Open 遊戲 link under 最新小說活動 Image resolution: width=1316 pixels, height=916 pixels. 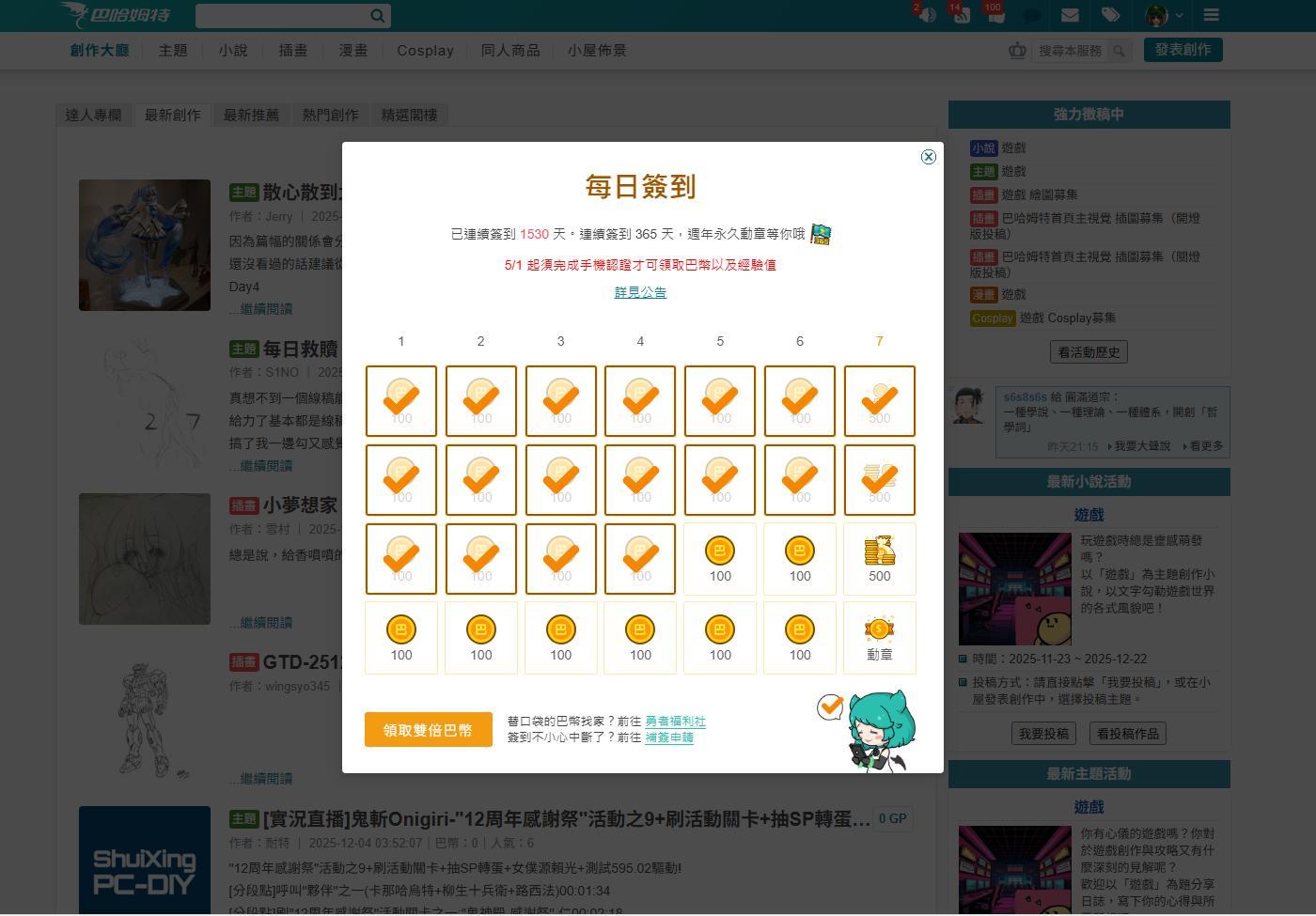tap(1089, 515)
